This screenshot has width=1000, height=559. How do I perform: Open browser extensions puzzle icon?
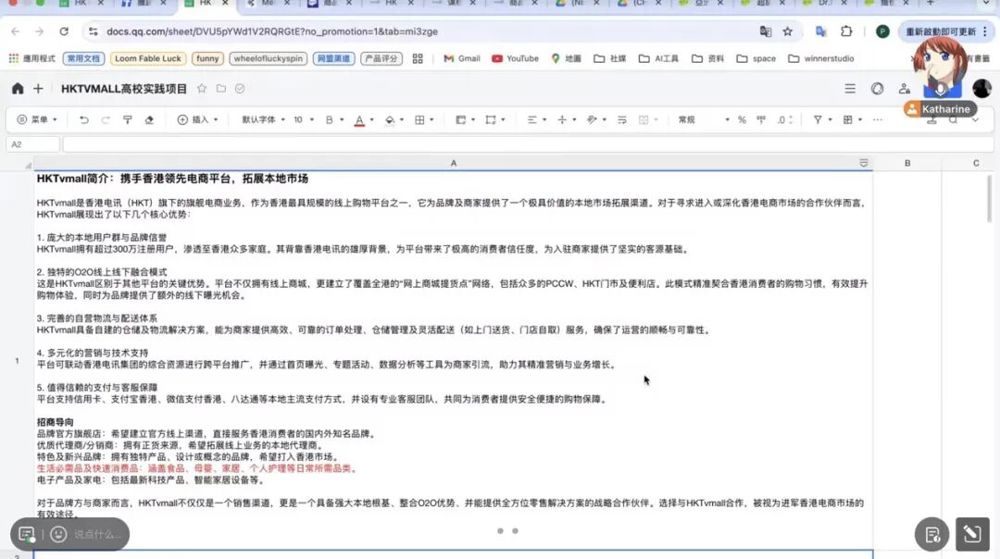pos(846,31)
